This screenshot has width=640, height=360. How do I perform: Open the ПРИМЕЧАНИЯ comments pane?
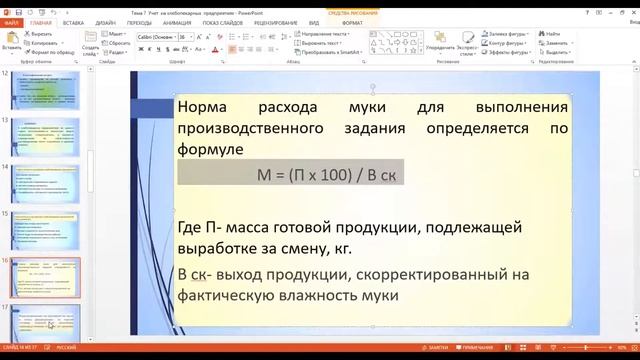tap(474, 348)
